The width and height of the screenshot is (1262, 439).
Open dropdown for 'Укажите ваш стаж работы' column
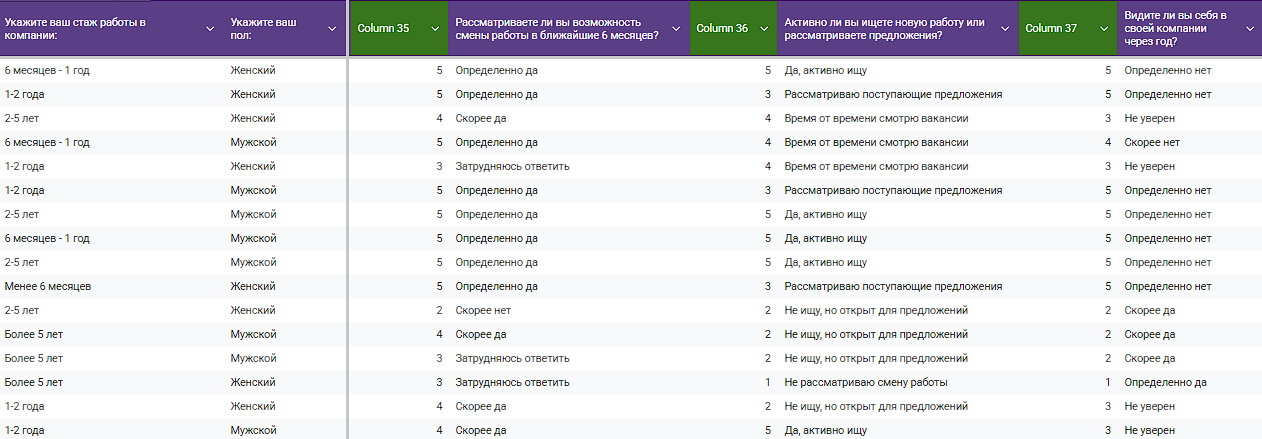(209, 29)
